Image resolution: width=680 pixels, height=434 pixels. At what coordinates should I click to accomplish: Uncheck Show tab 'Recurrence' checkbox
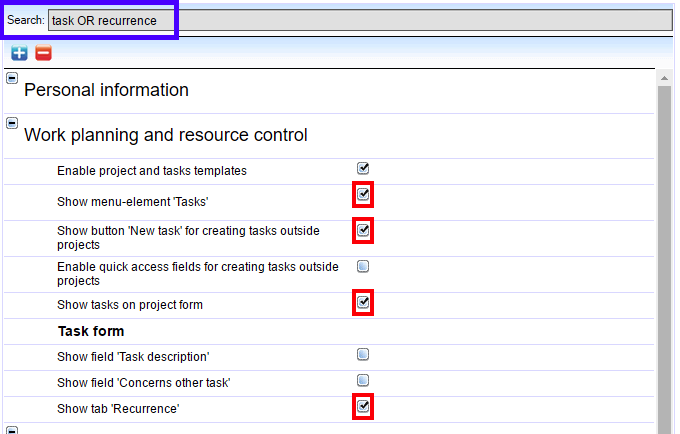[363, 406]
